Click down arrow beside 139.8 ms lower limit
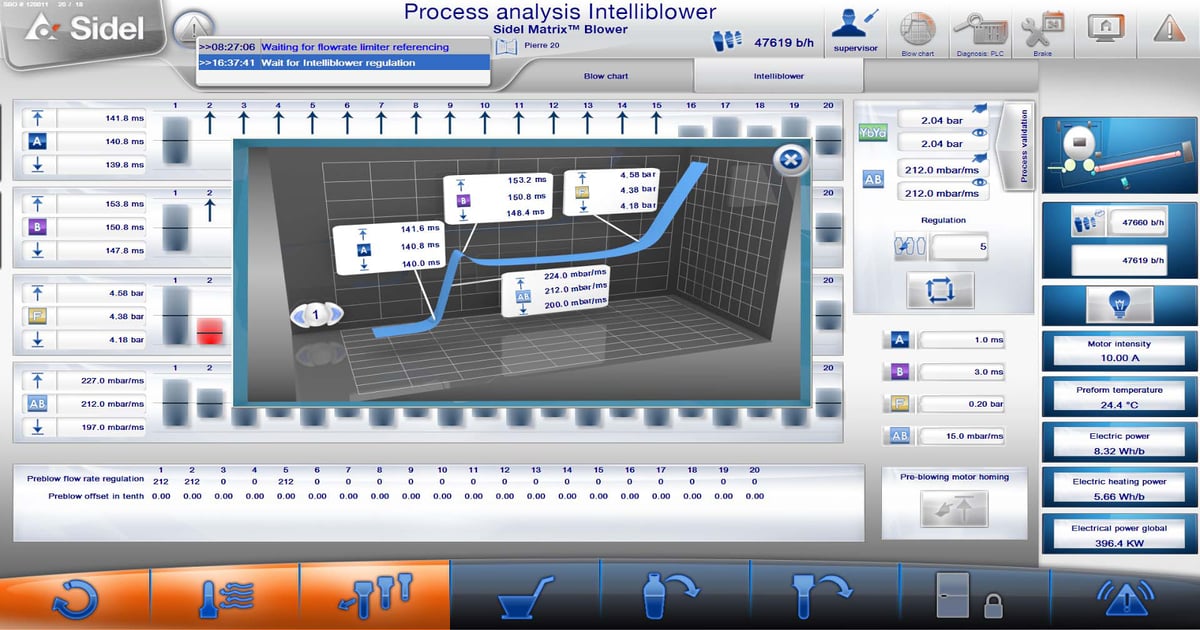 pyautogui.click(x=38, y=164)
